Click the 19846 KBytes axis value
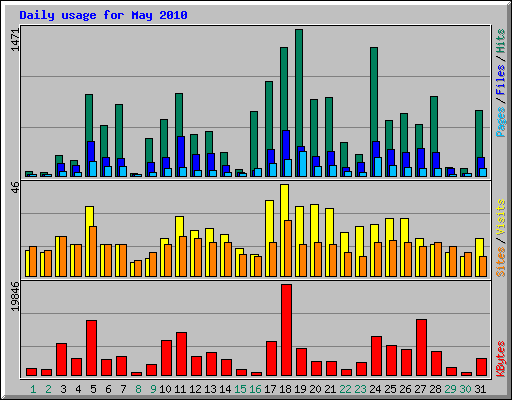The image size is (512, 400). (x=16, y=296)
